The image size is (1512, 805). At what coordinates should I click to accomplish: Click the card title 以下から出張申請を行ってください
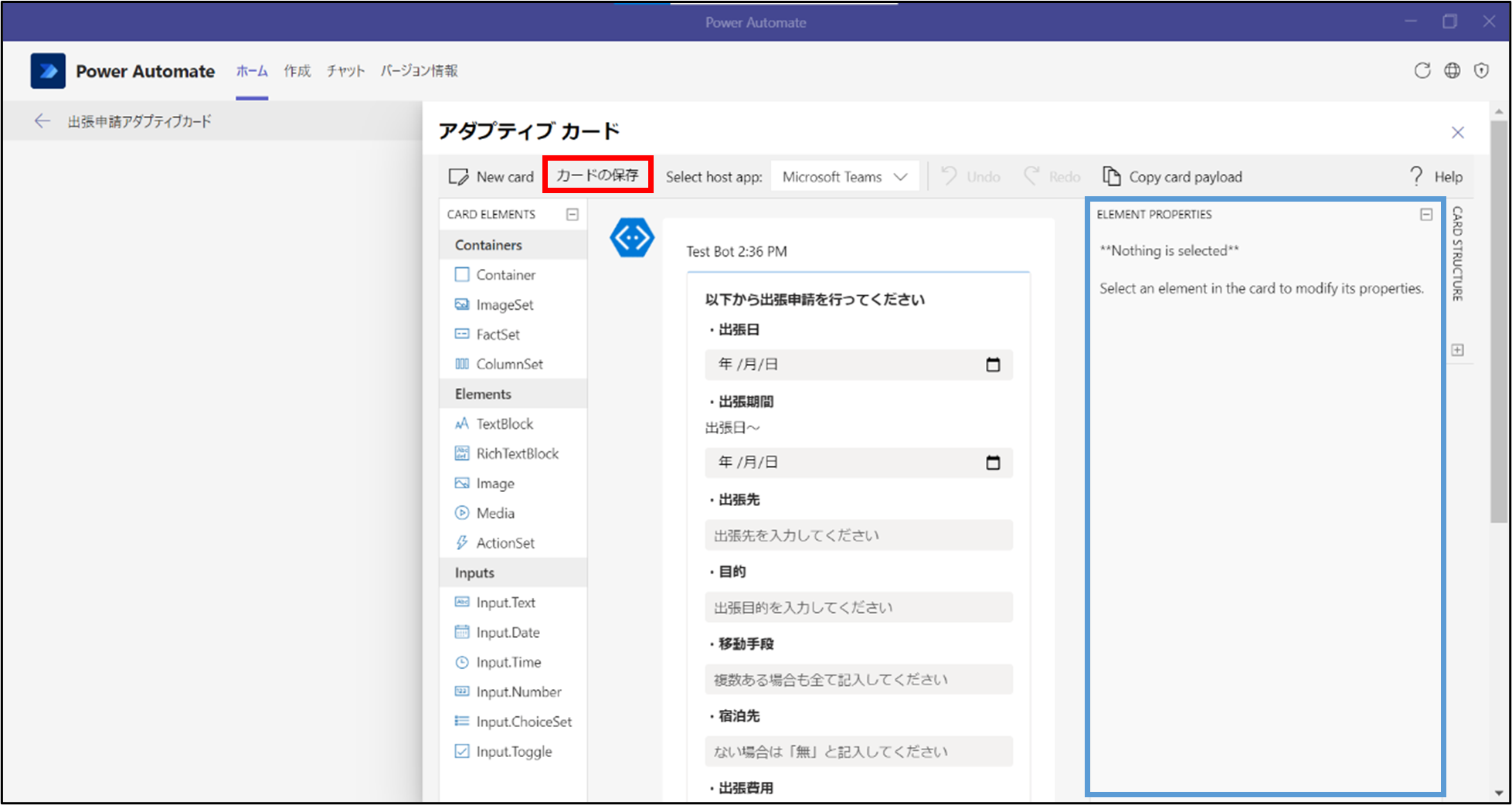click(815, 300)
